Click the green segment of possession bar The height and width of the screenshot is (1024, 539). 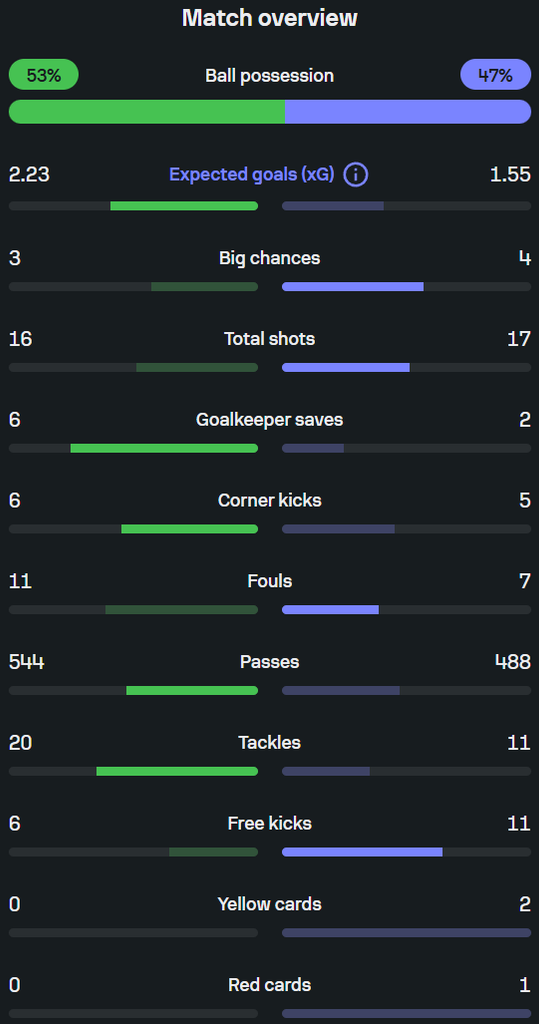146,112
